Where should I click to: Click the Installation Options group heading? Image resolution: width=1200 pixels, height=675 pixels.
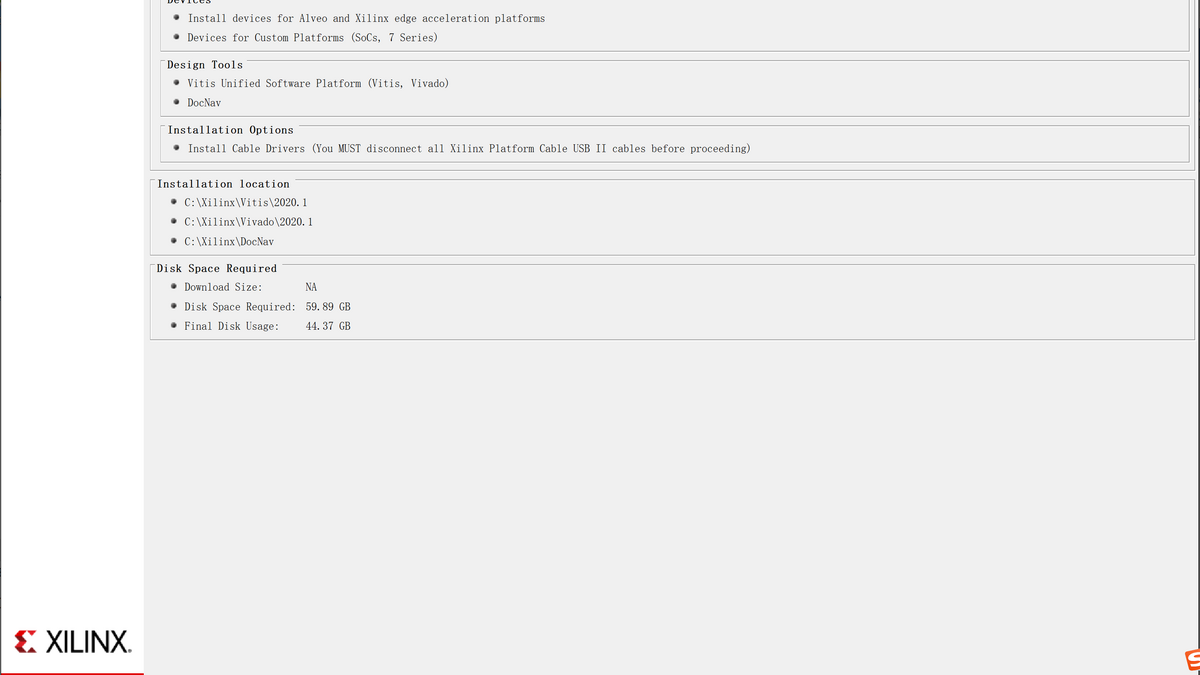point(231,130)
